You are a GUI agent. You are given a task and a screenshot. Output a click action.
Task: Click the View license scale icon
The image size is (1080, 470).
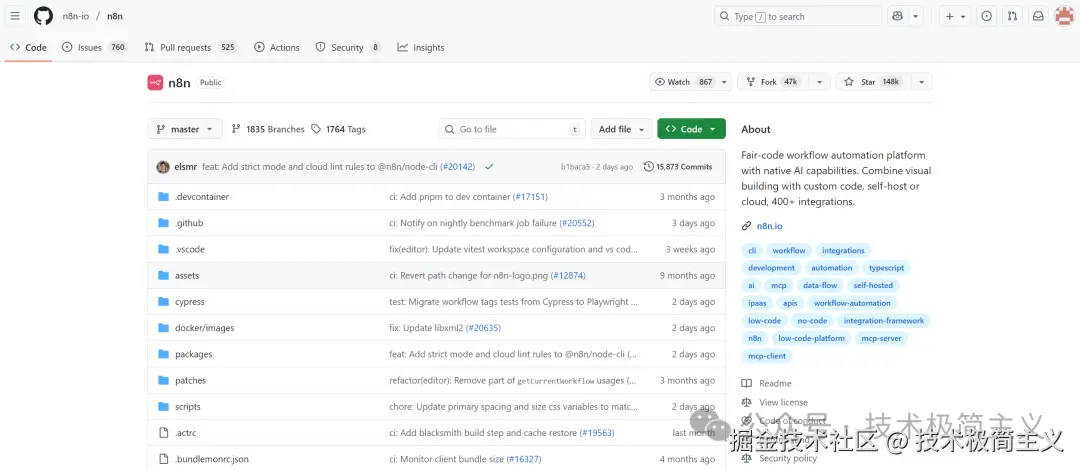click(747, 402)
